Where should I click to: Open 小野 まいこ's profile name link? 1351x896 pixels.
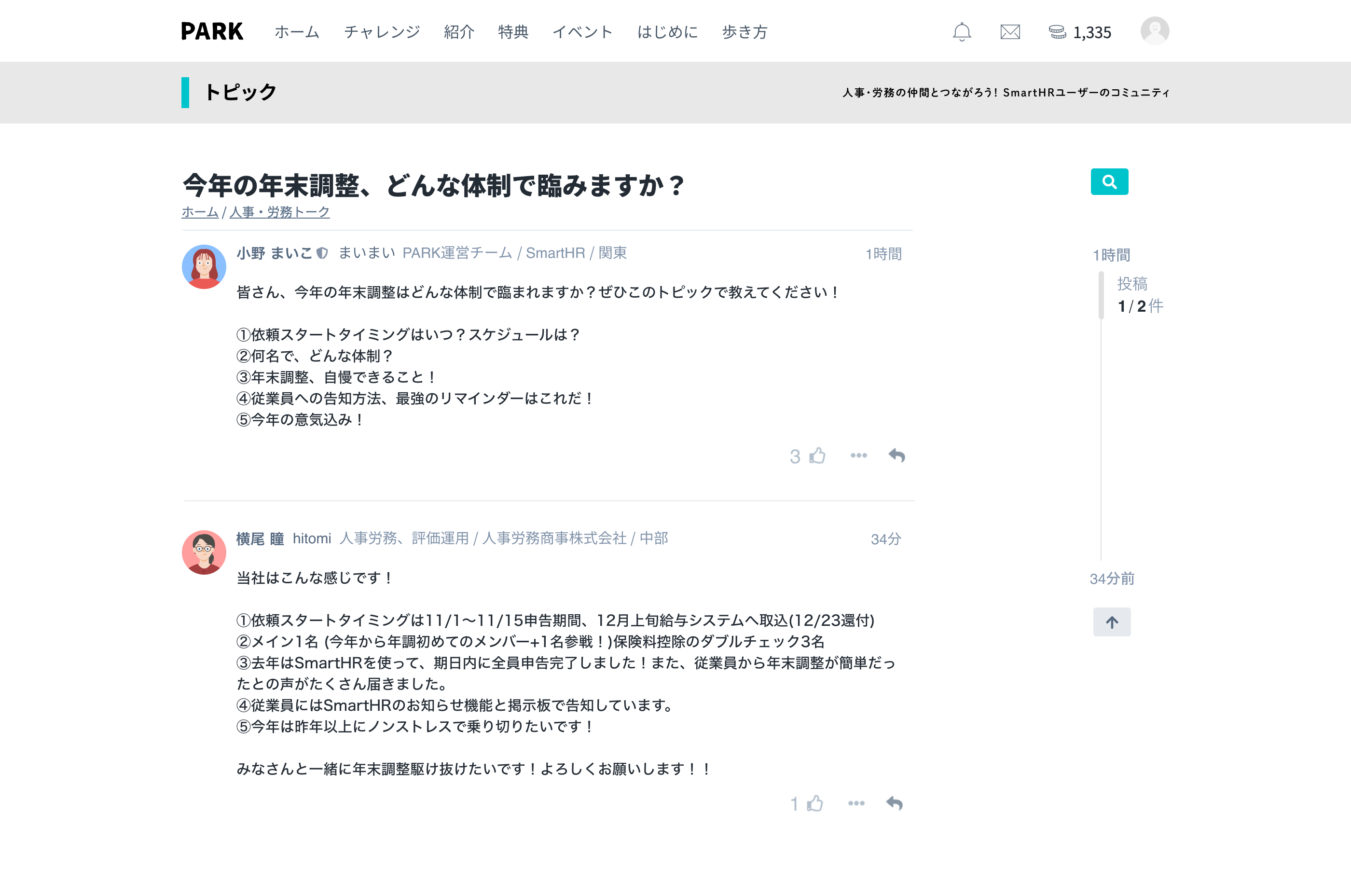coord(275,253)
